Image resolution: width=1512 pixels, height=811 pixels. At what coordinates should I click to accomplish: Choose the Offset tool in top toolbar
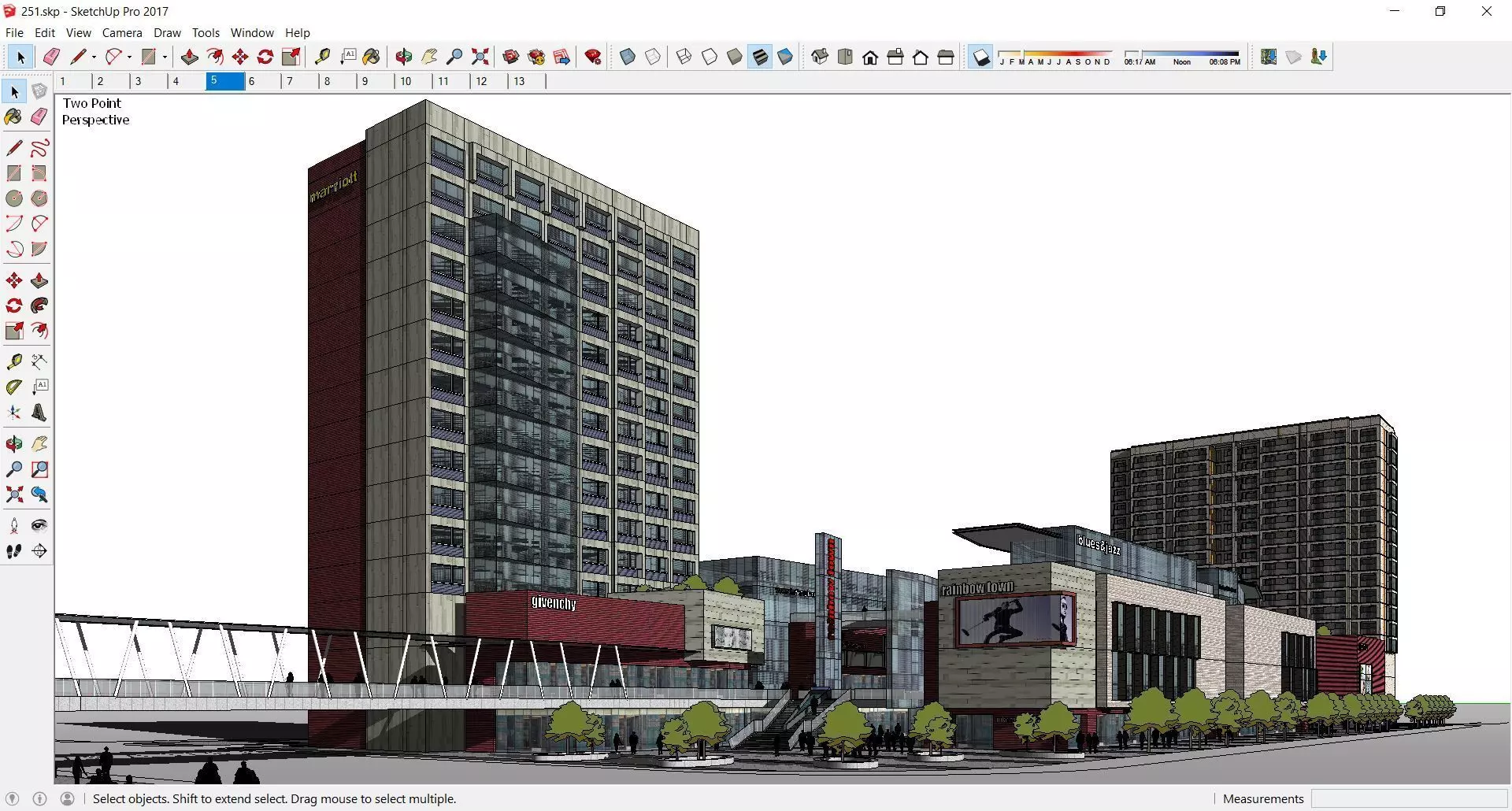click(215, 57)
